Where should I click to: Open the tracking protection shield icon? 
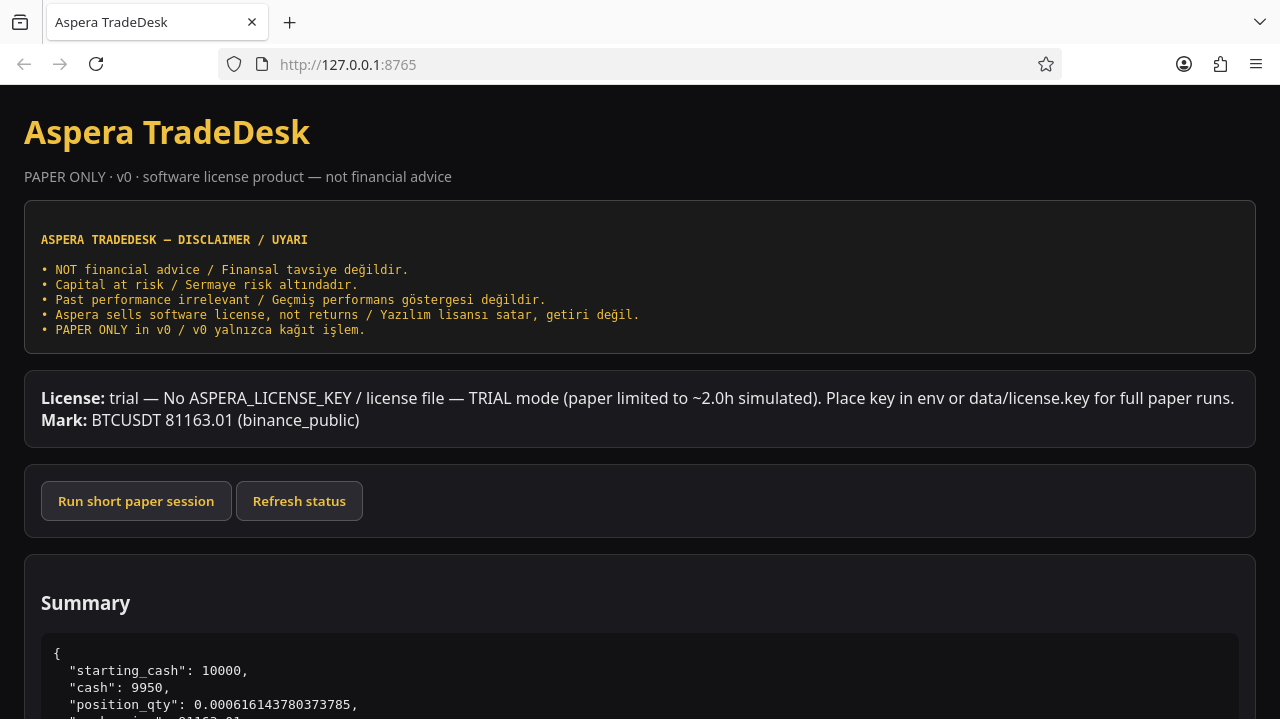234,64
